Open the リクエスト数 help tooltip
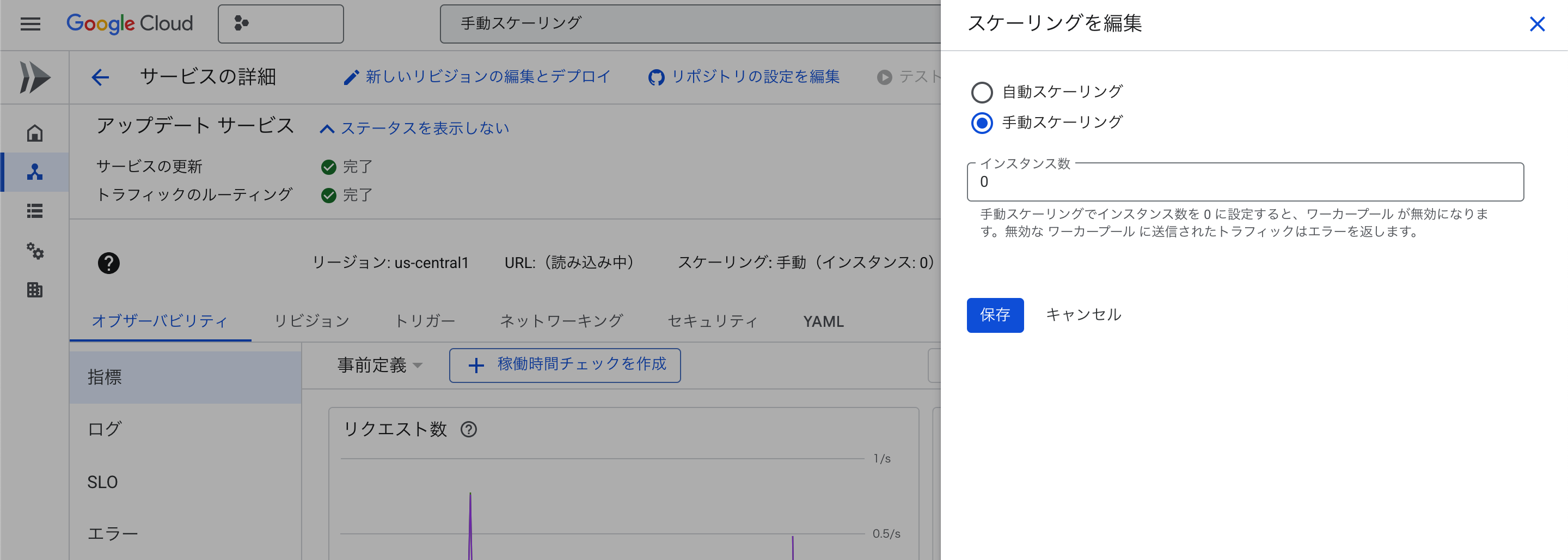This screenshot has height=560, width=1568. click(x=468, y=430)
